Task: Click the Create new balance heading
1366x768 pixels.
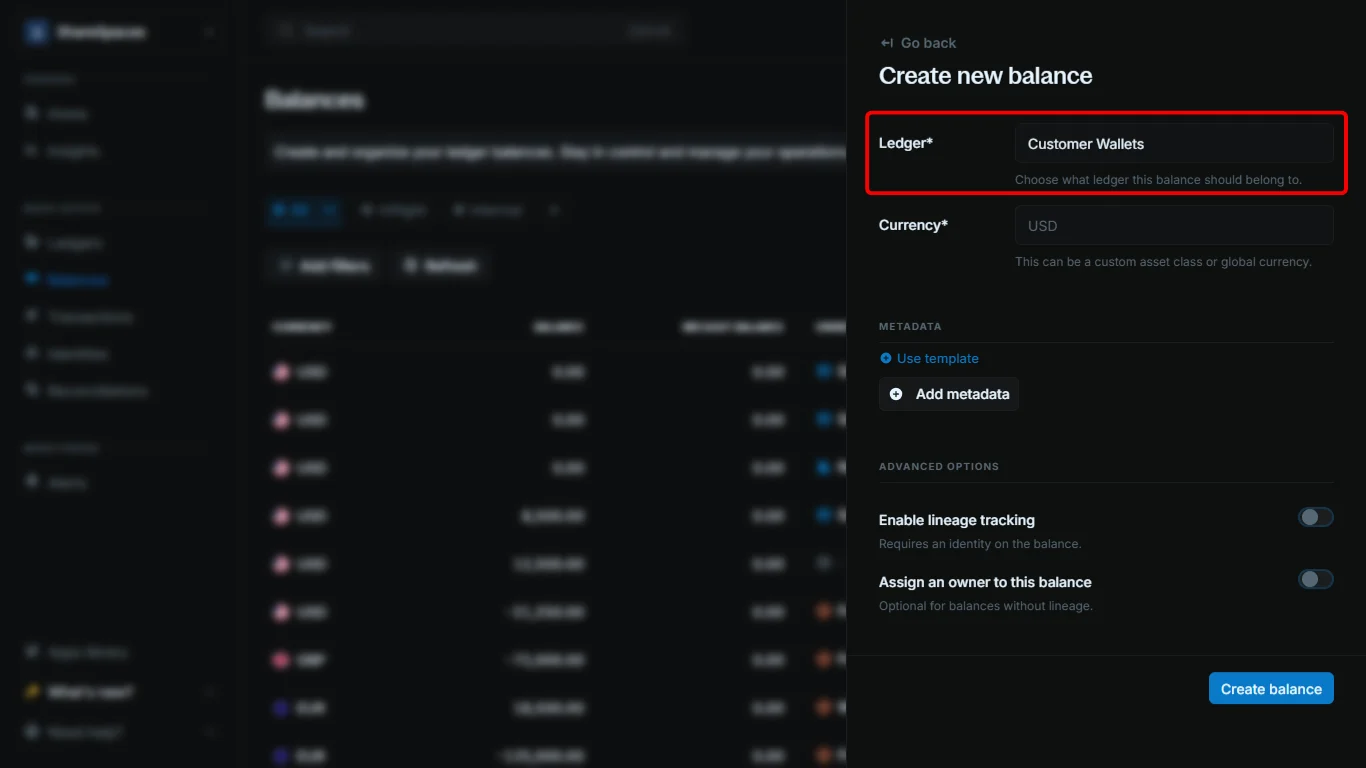Action: 985,76
